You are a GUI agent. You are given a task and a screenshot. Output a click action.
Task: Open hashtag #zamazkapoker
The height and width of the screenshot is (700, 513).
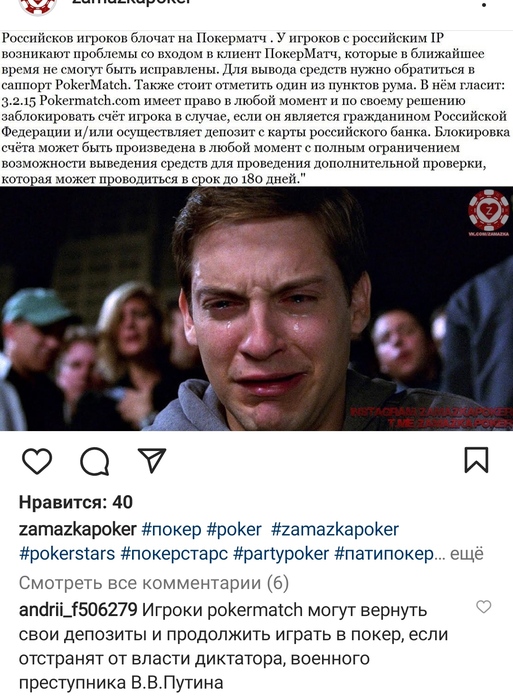[x=335, y=529]
